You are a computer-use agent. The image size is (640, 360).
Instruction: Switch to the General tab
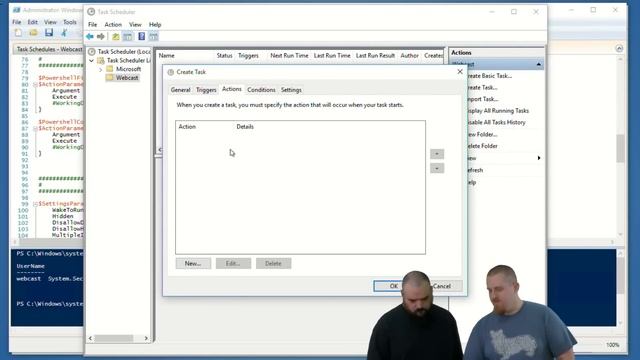[x=180, y=90]
